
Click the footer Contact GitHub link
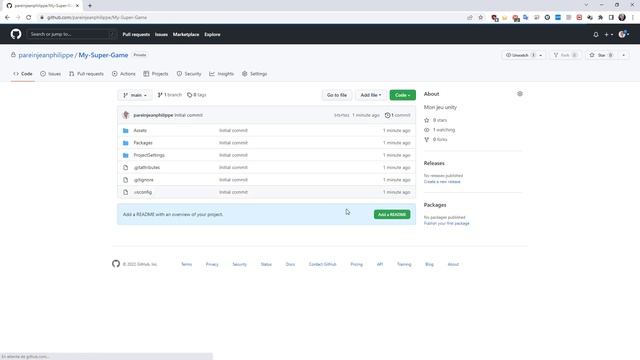[x=322, y=264]
